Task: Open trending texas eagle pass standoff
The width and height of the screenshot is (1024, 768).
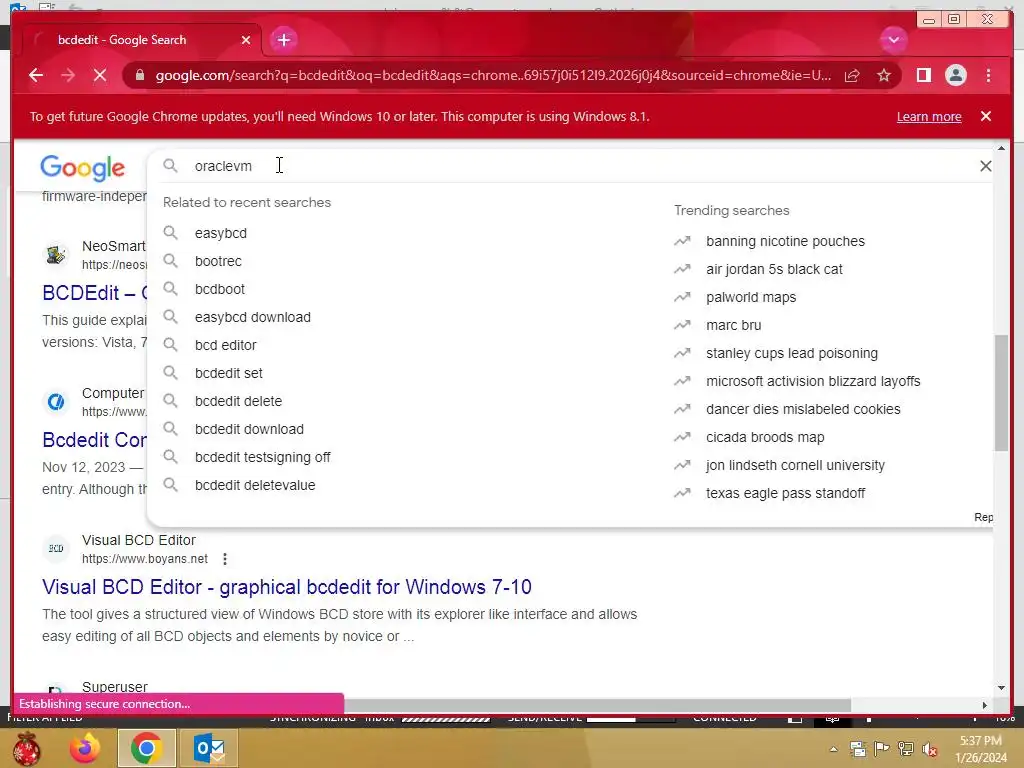Action: coord(785,493)
